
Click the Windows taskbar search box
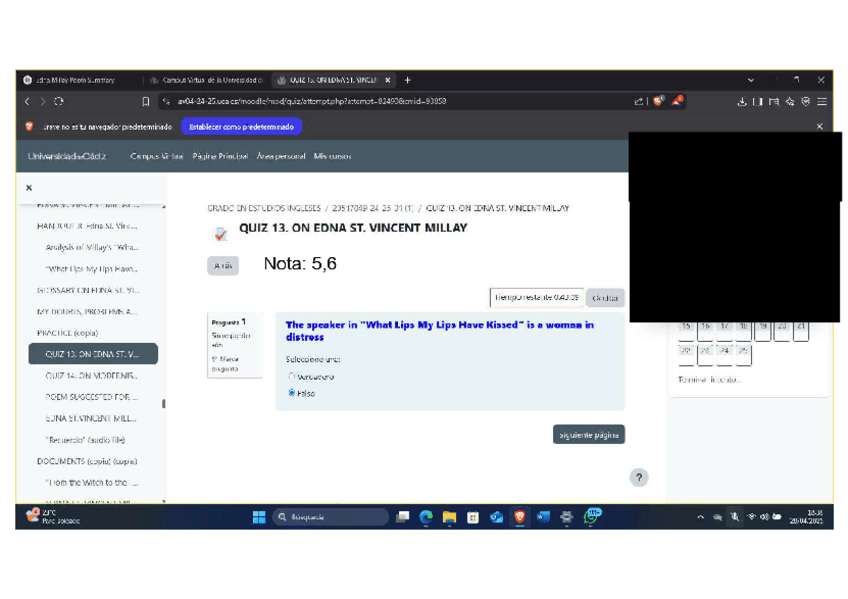coord(331,517)
